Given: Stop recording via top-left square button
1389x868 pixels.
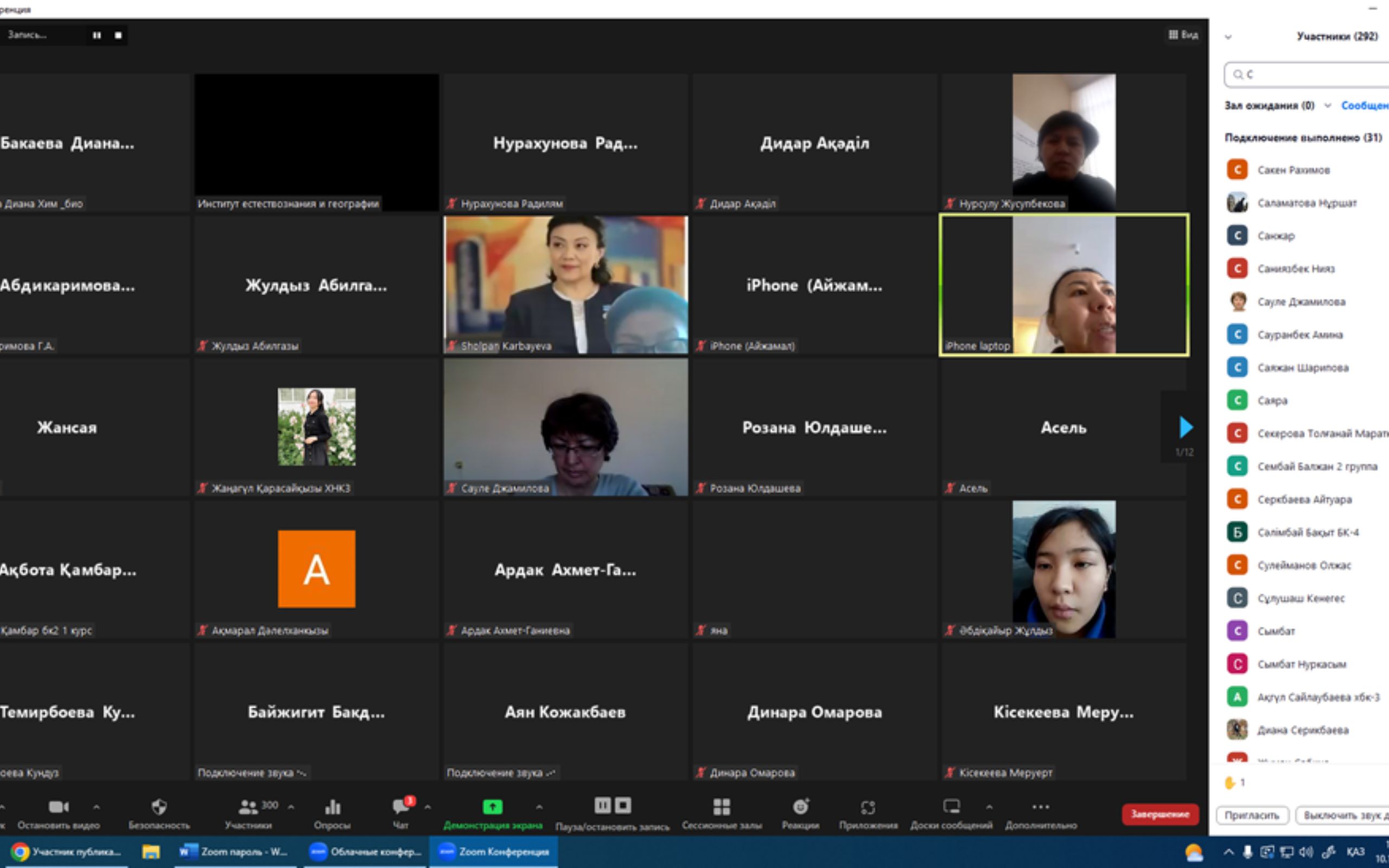Looking at the screenshot, I should click(118, 35).
